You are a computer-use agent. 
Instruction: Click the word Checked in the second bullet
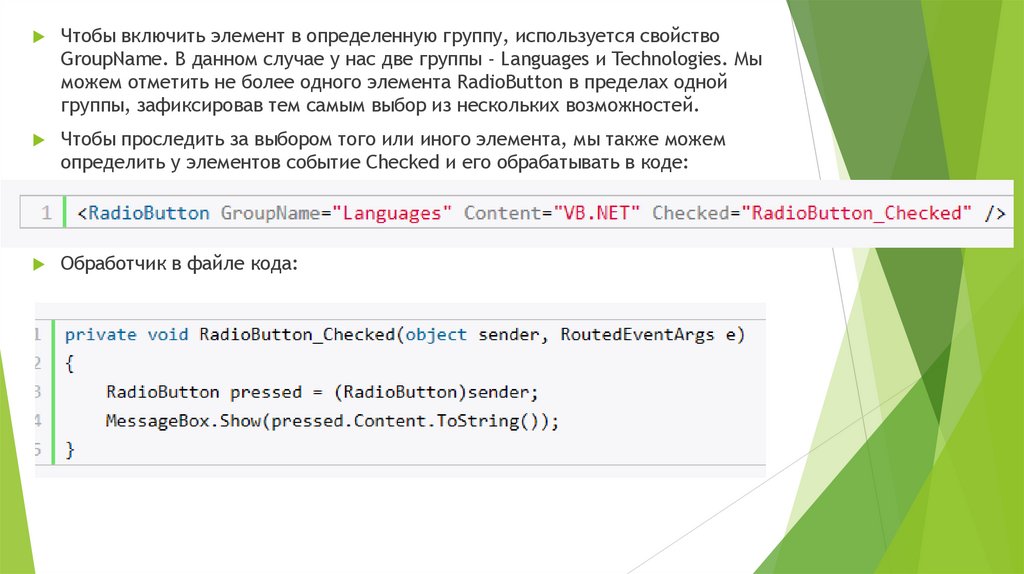coord(402,163)
